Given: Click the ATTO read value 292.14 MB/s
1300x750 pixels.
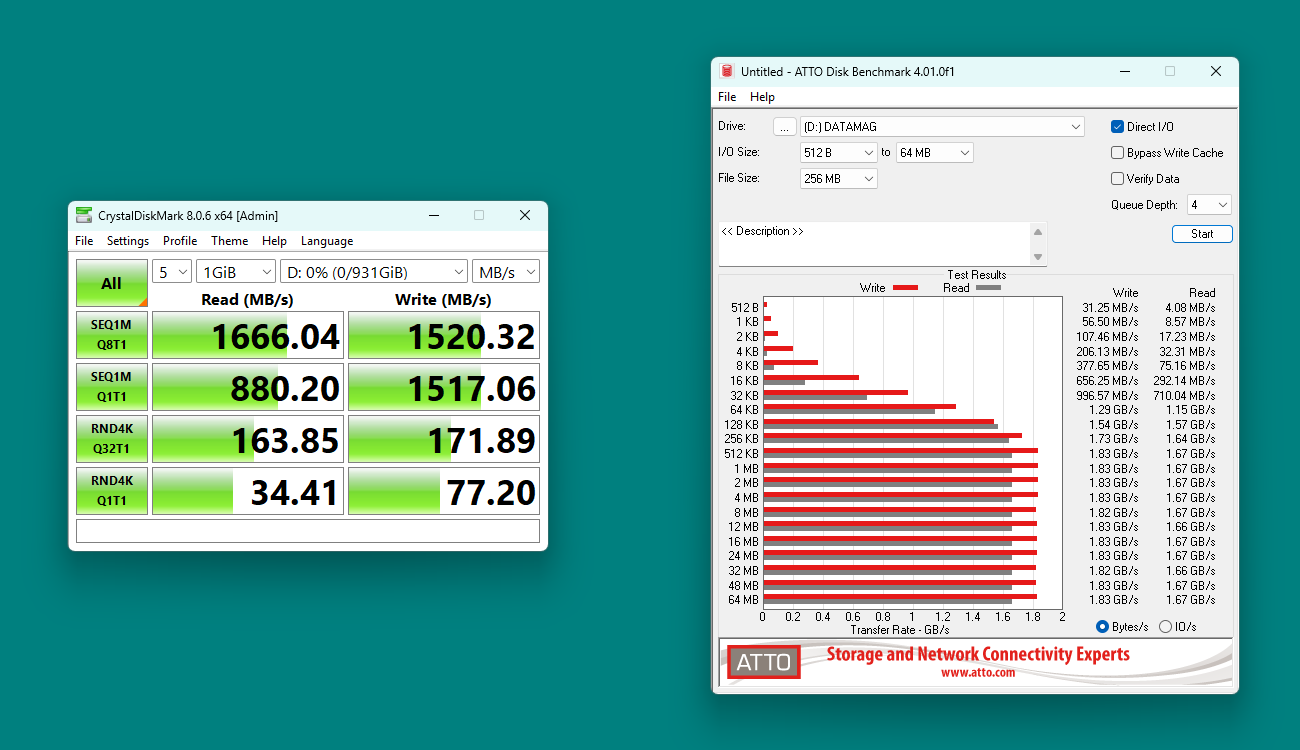Looking at the screenshot, I should pyautogui.click(x=1185, y=381).
